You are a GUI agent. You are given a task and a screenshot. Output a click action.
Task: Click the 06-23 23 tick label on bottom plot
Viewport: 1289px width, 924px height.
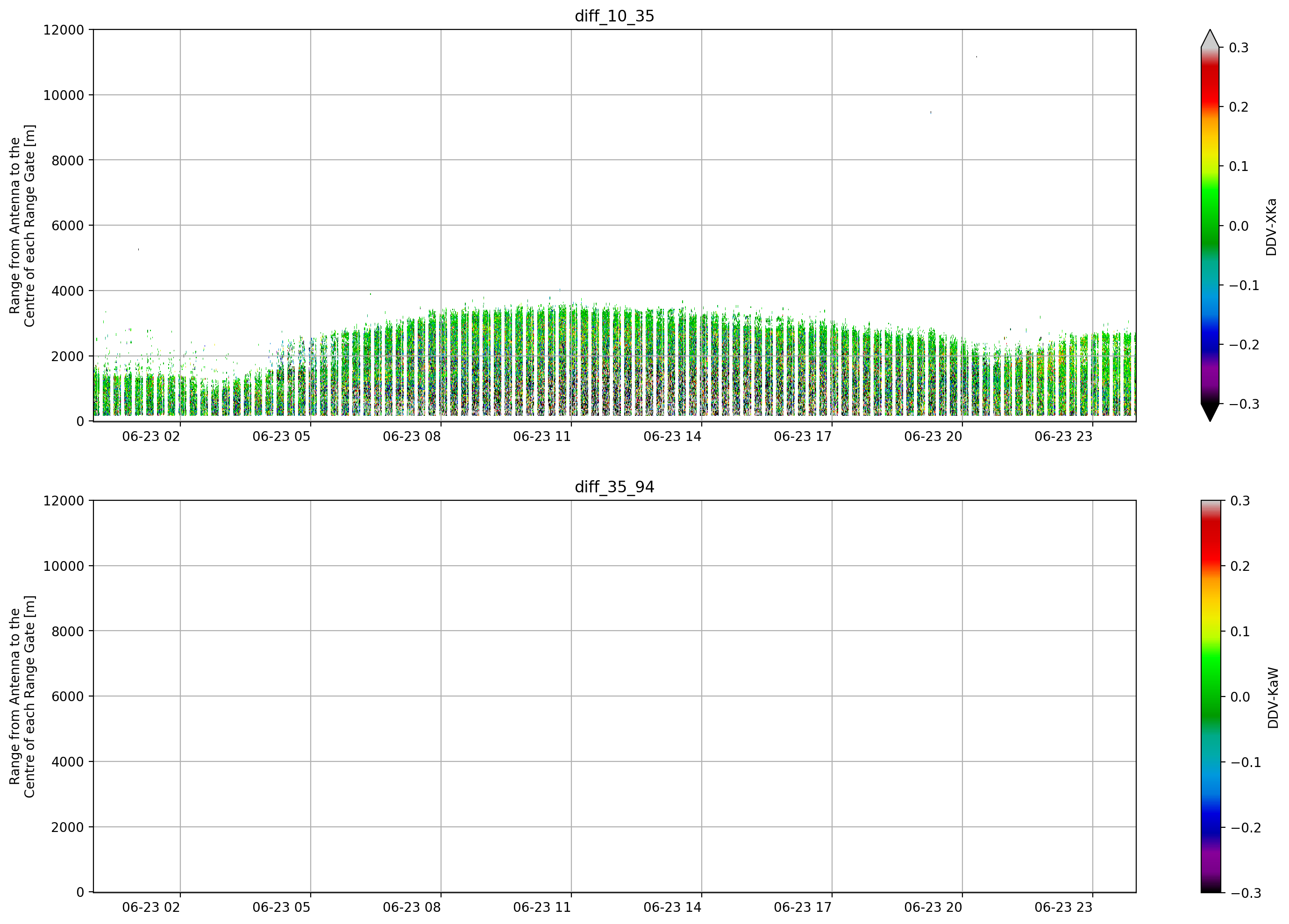[x=1063, y=908]
